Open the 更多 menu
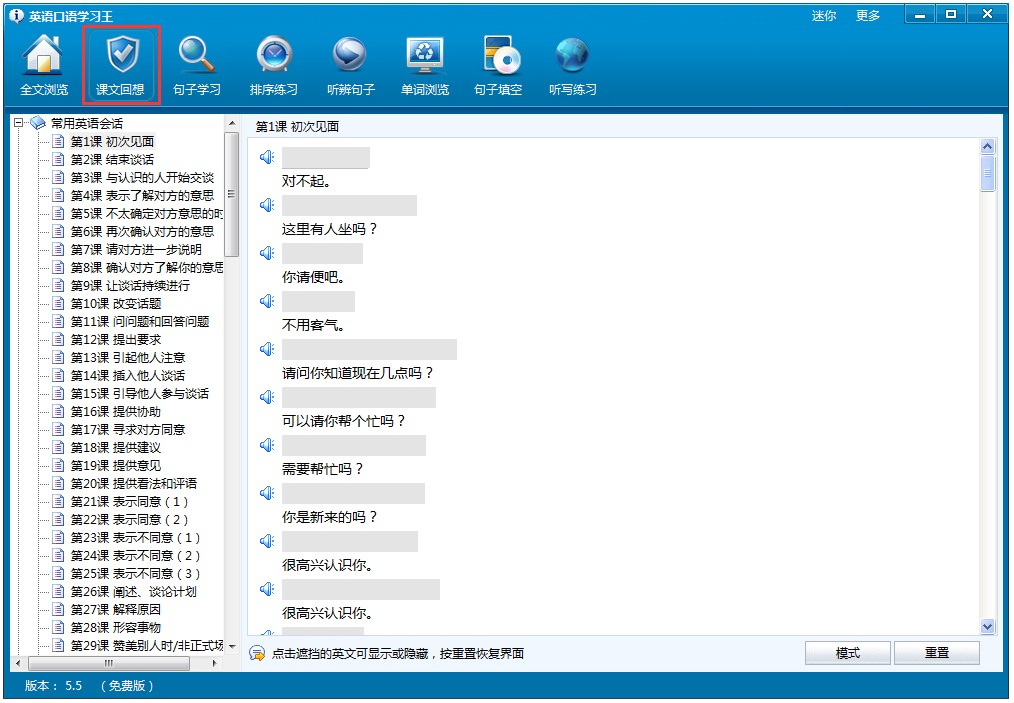The image size is (1014, 703). coord(867,16)
